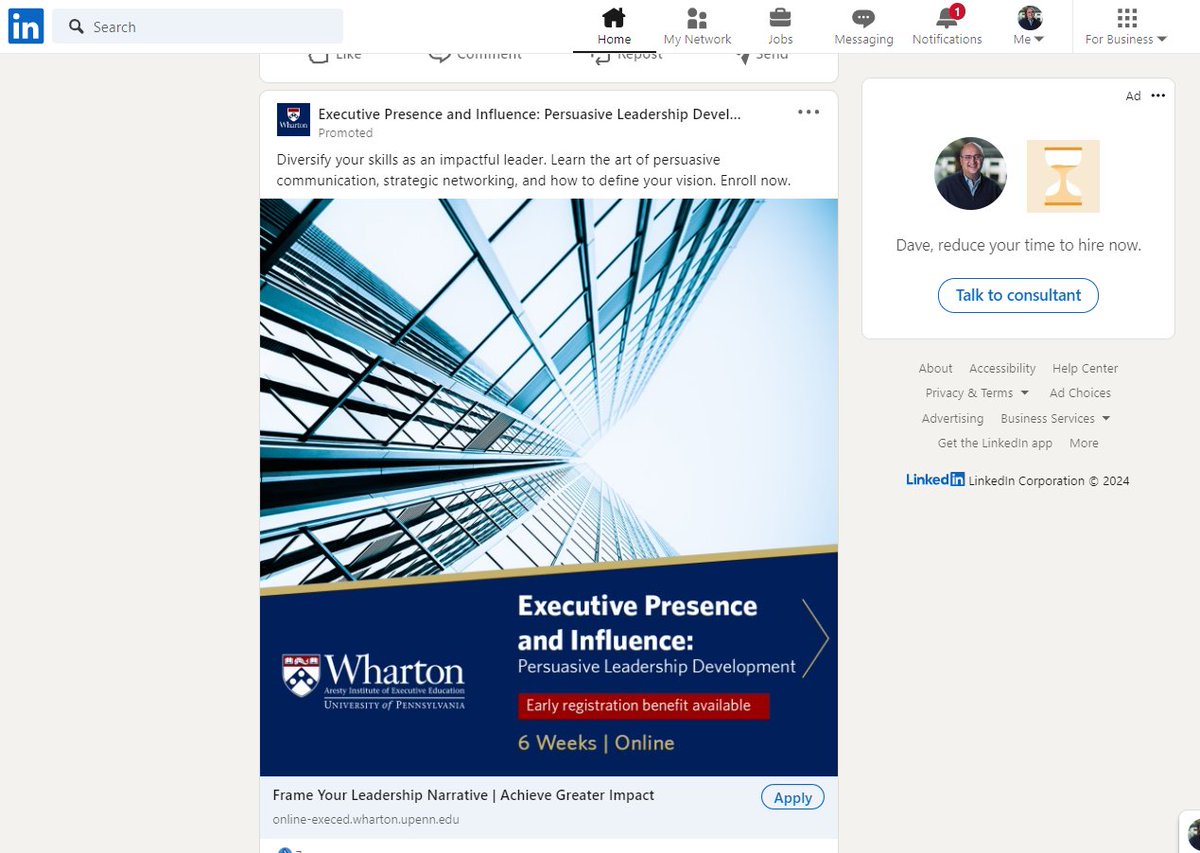1200x853 pixels.
Task: Click the hourglass icon in the ad
Action: point(1063,176)
